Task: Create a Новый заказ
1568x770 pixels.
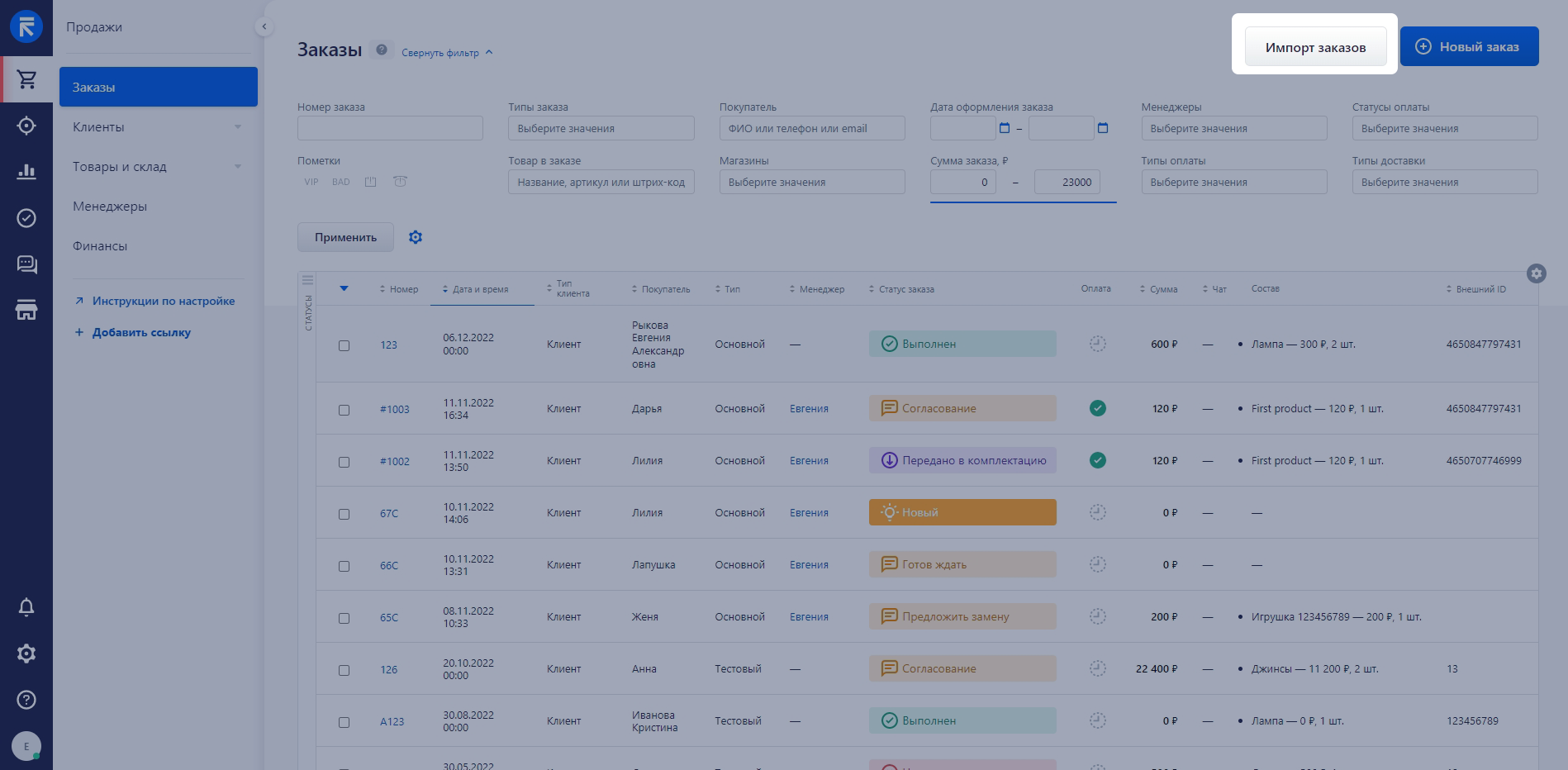Action: tap(1469, 47)
